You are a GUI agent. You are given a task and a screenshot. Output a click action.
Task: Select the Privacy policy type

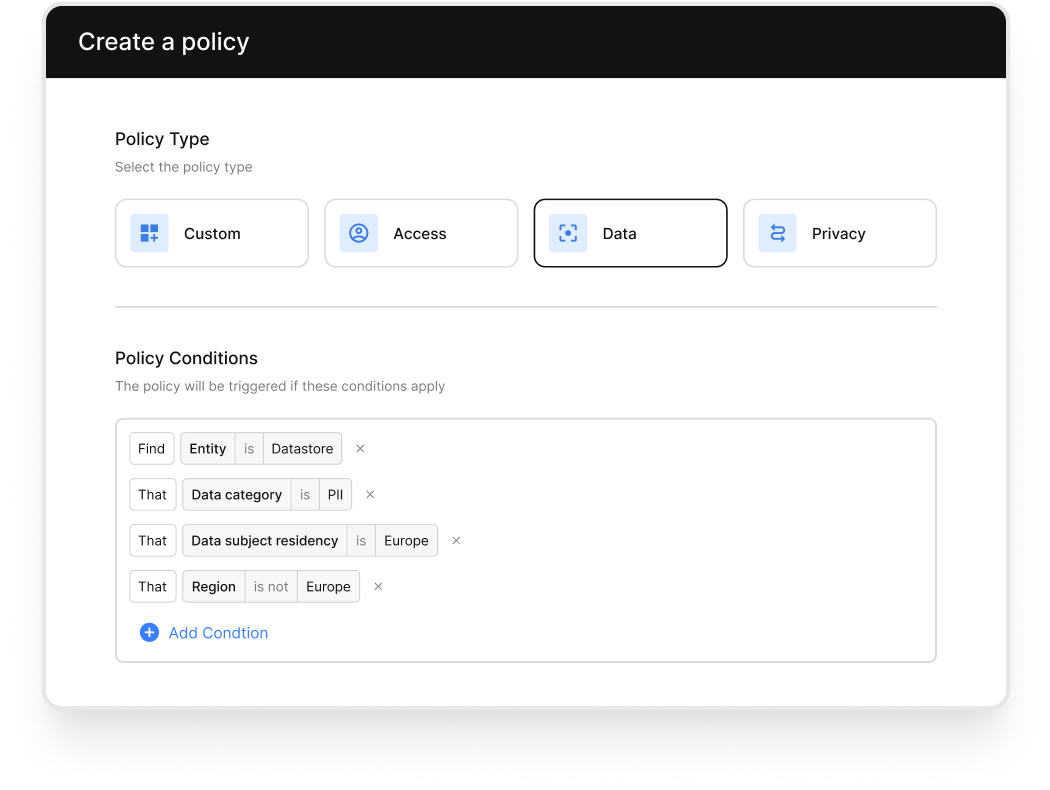[839, 233]
